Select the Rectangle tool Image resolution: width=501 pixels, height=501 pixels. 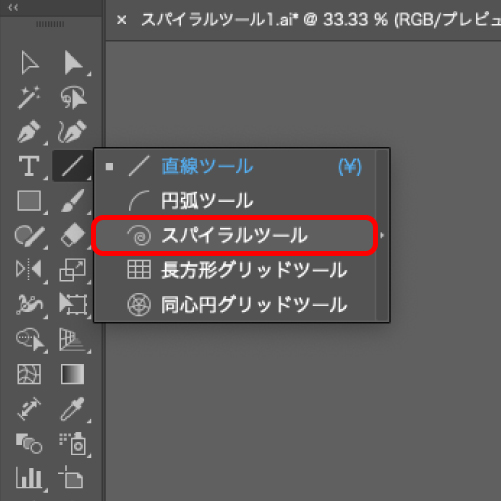[29, 200]
